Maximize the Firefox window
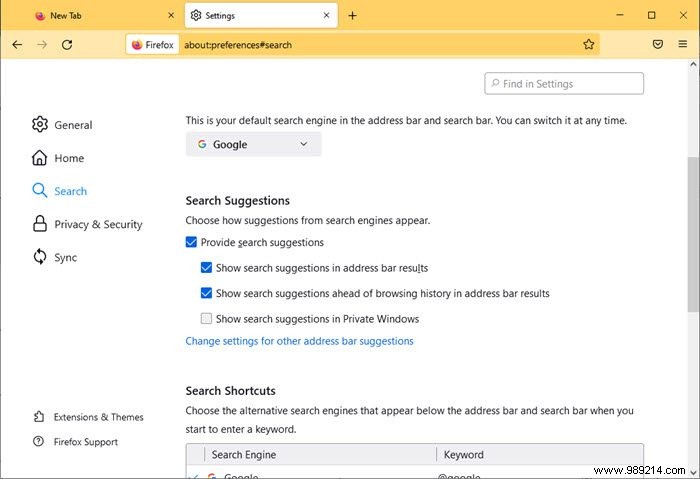 tap(651, 15)
